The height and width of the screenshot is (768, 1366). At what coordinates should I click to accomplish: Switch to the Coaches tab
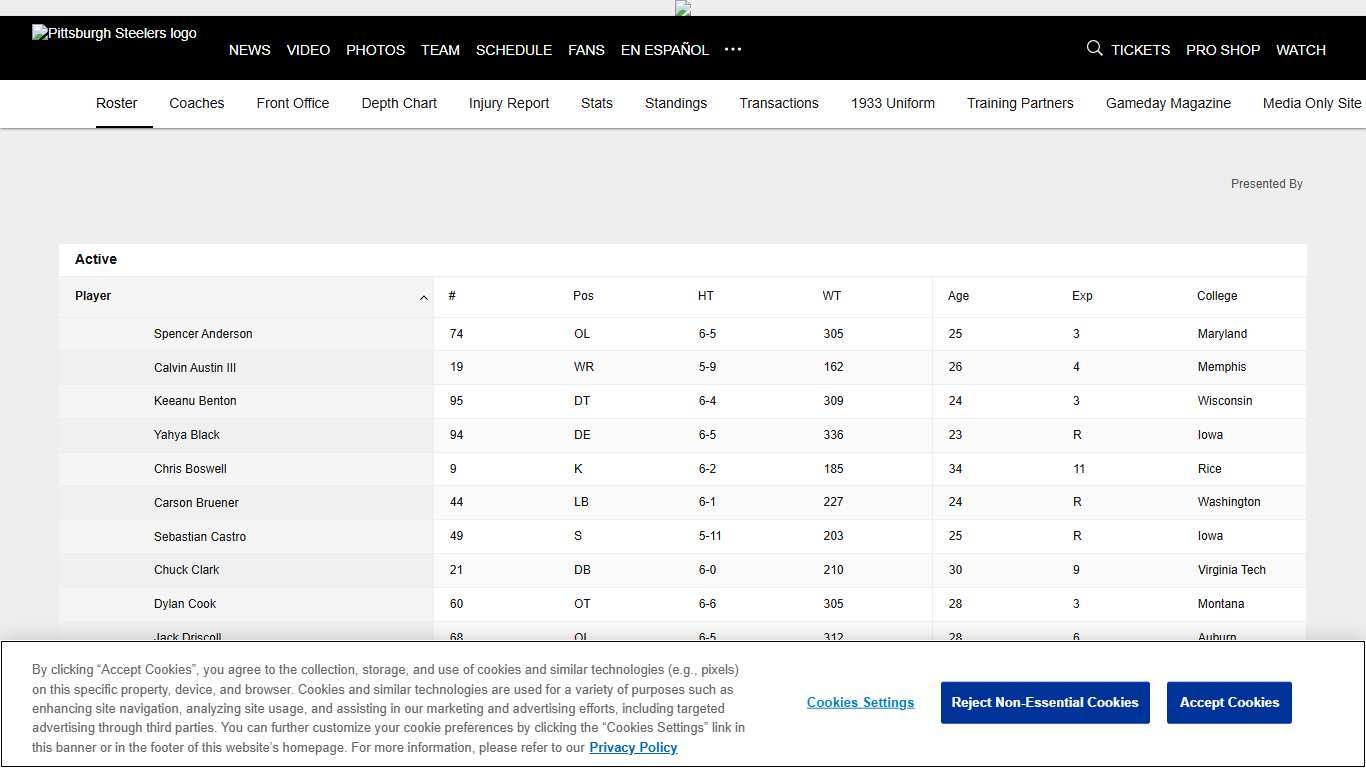[196, 103]
